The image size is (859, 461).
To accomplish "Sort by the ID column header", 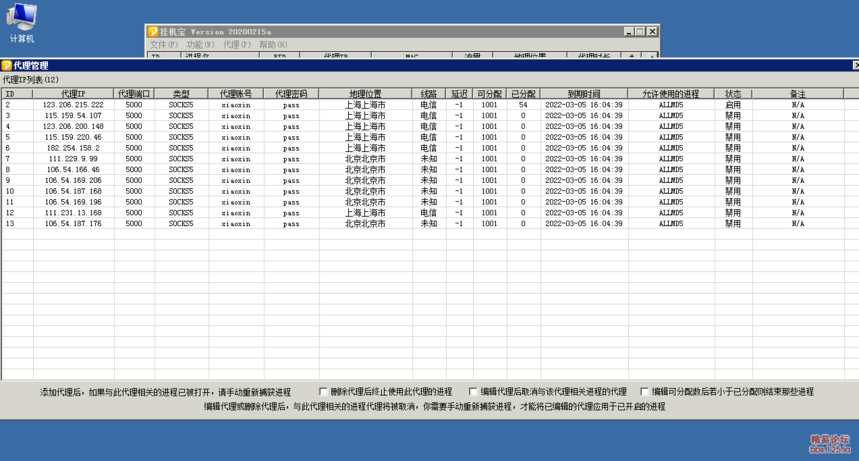I will (x=17, y=94).
